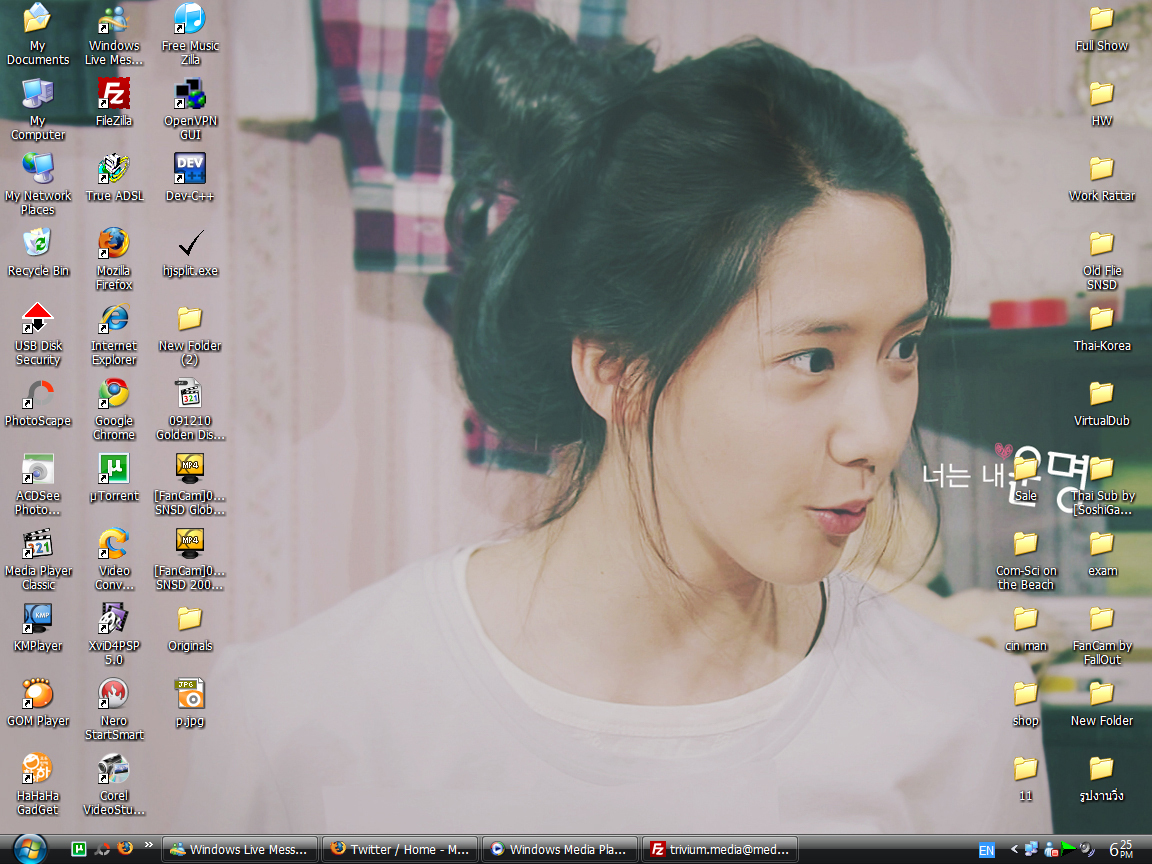Screen dimensions: 1152x864
Task: Select the GOM Player shortcut
Action: pyautogui.click(x=37, y=702)
